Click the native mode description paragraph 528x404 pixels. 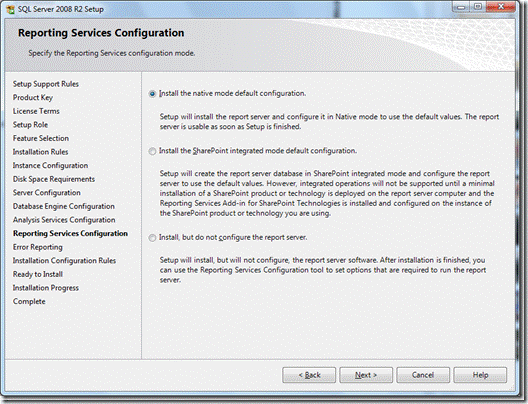[x=329, y=122]
